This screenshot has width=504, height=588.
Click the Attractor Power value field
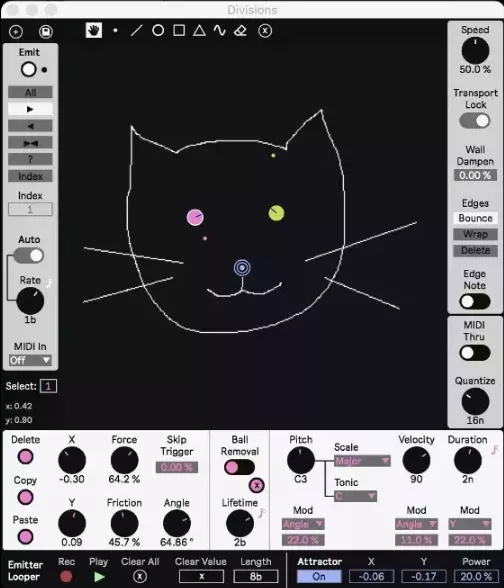(x=476, y=576)
